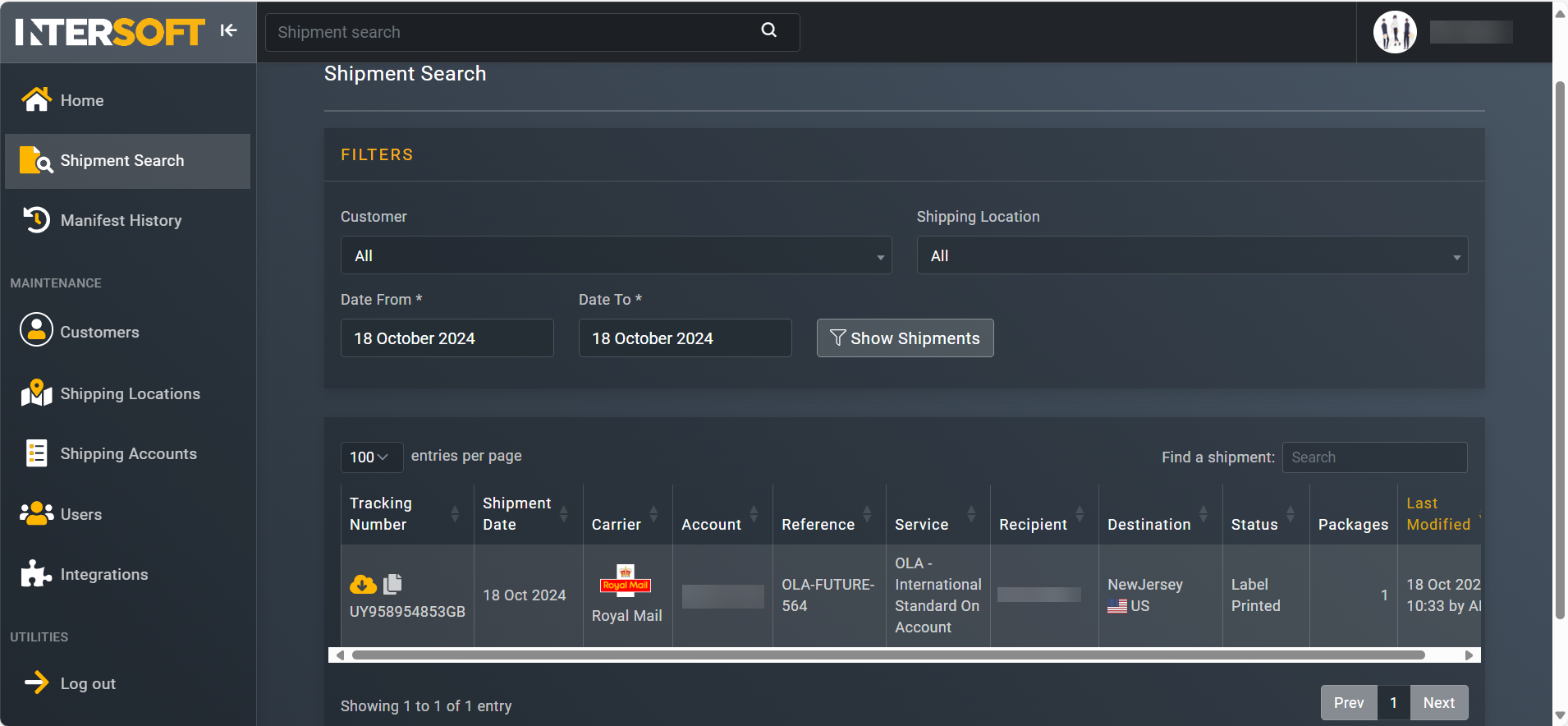Image resolution: width=1568 pixels, height=726 pixels.
Task: Download label via the cloud icon for UY958954853GB
Action: 363,584
